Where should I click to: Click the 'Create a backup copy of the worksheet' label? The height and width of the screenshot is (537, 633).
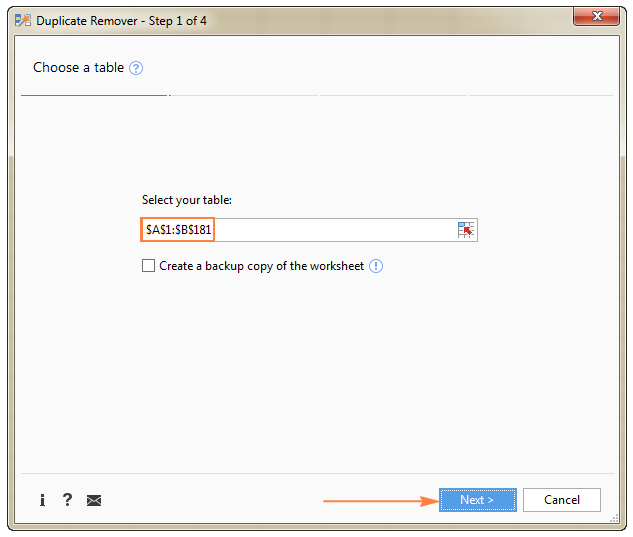click(x=261, y=266)
